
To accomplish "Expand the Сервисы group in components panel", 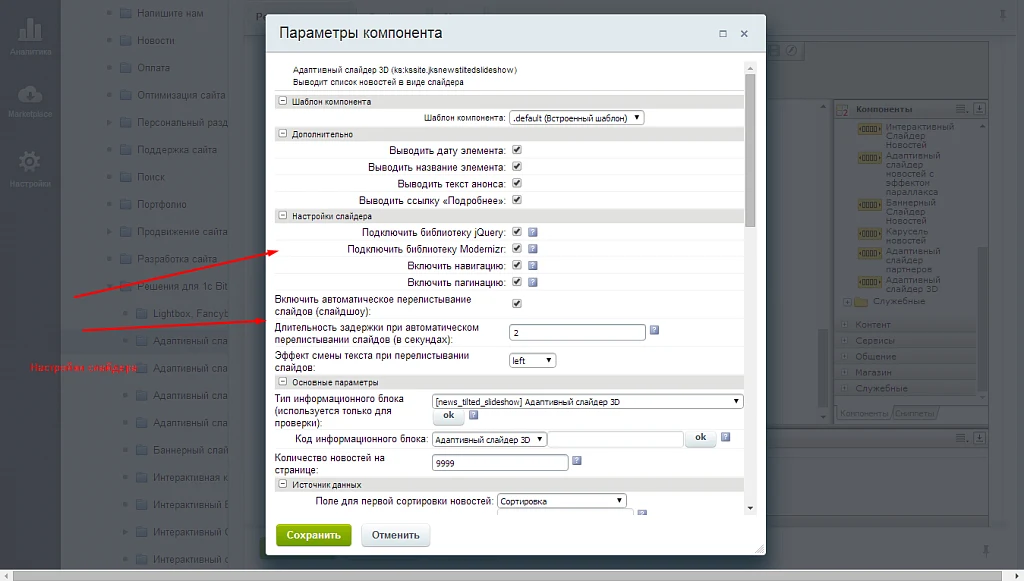I will point(845,341).
